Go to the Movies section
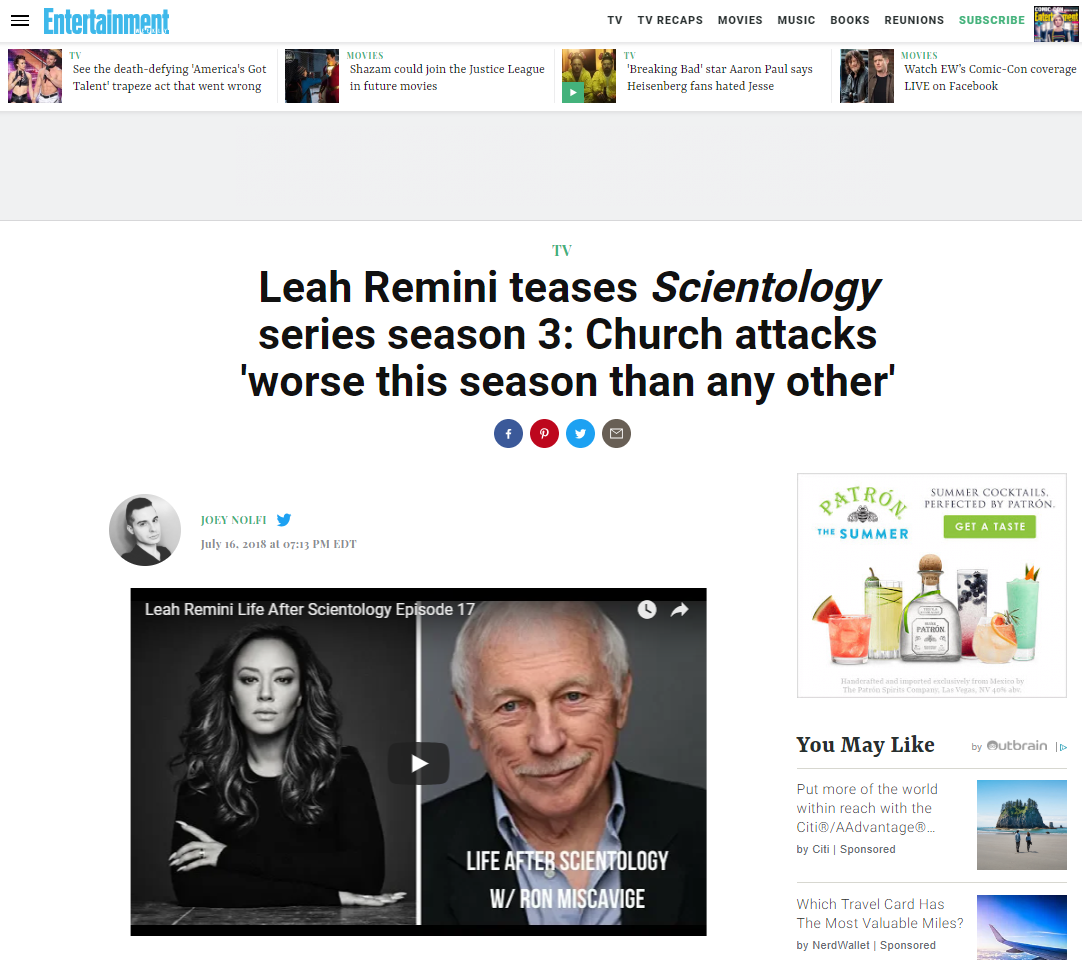1082x960 pixels. pos(740,20)
